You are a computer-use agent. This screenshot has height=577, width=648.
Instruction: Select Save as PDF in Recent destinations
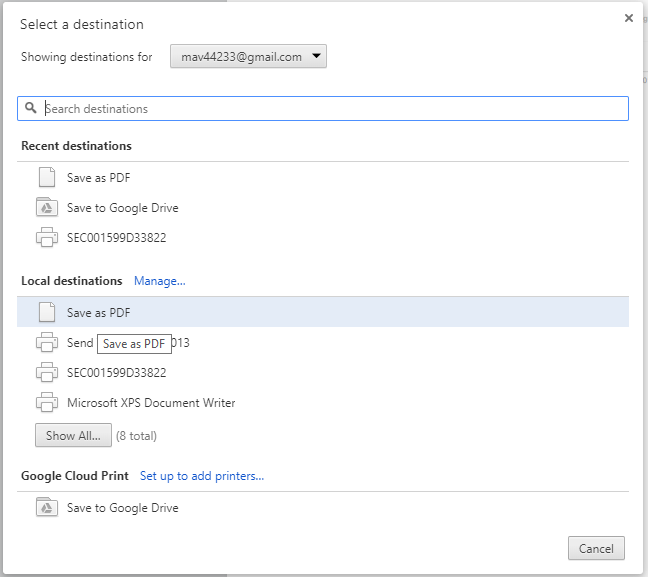coord(98,178)
